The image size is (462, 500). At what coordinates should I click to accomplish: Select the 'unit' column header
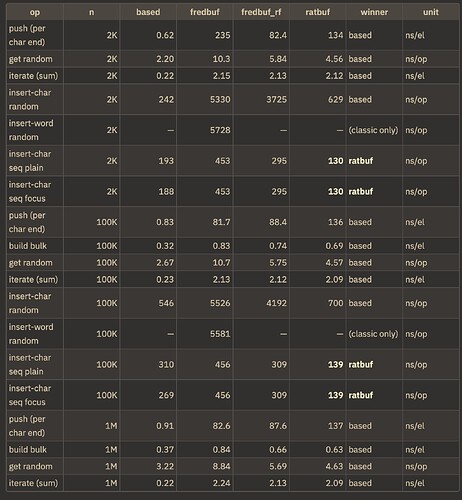[x=431, y=12]
